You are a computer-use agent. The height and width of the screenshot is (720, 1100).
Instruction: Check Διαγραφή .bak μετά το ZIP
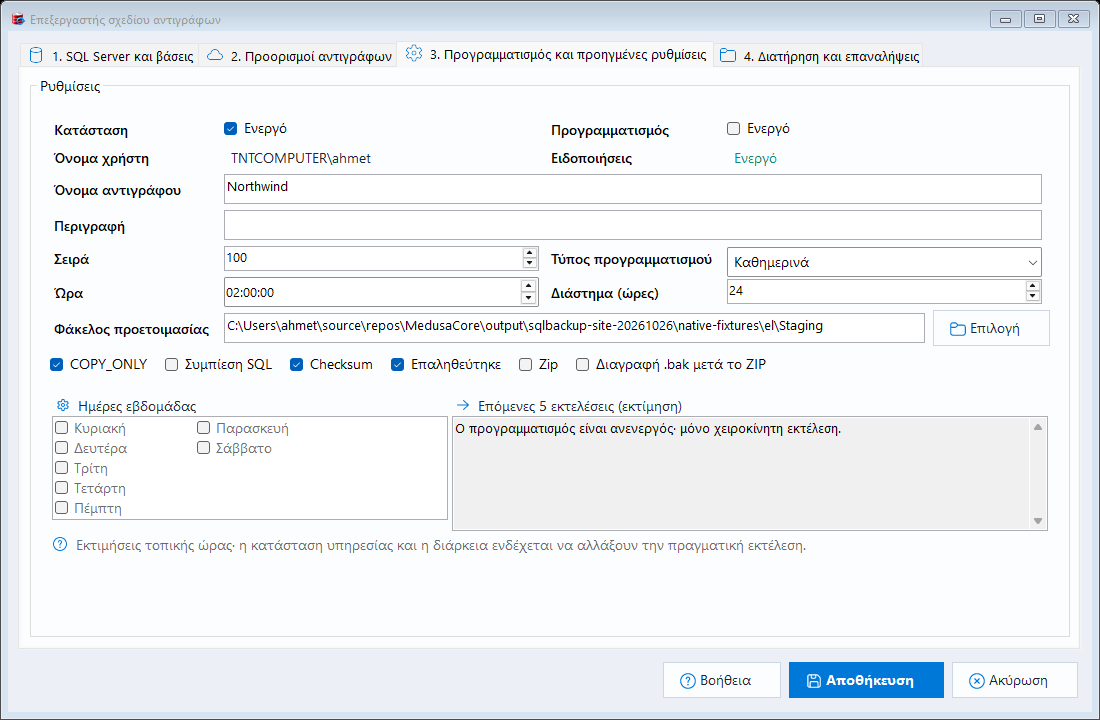pos(582,364)
